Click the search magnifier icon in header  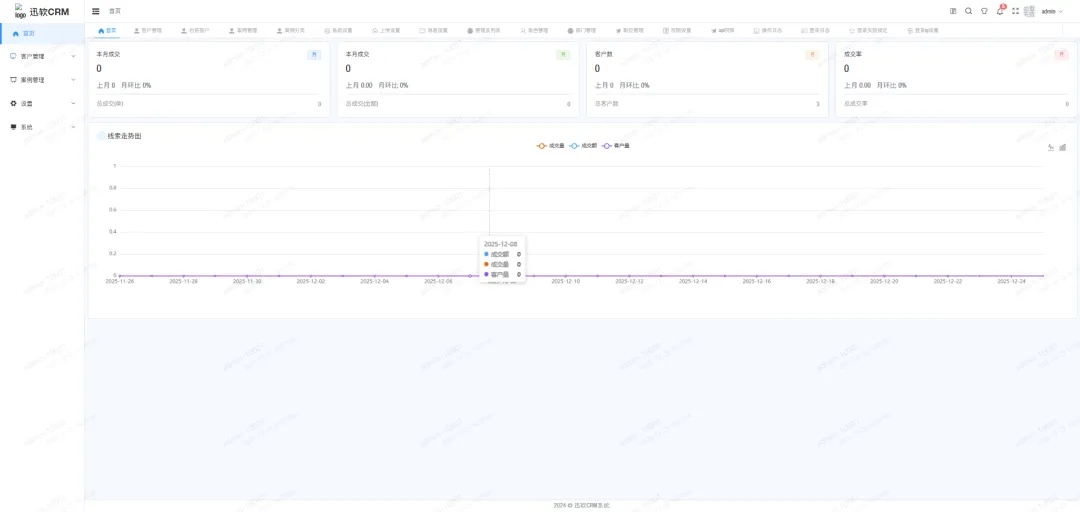(x=968, y=11)
